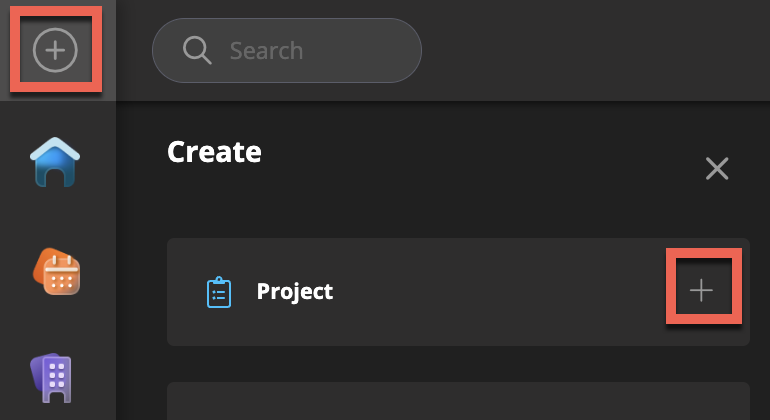Go to Home from the sidebar
Viewport: 770px width, 420px height.
(55, 162)
